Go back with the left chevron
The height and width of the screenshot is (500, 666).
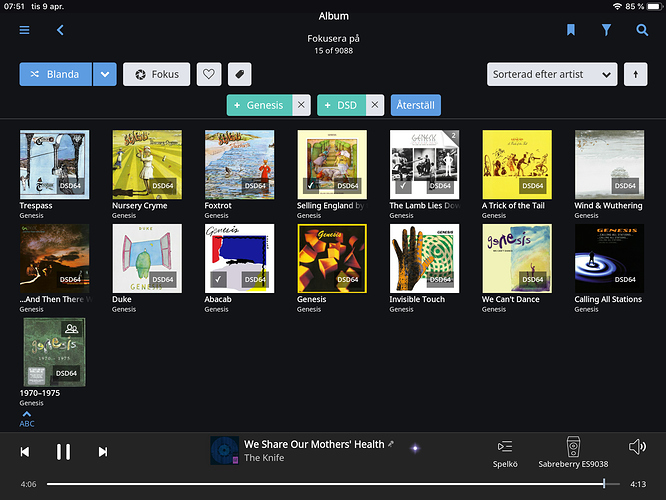click(x=60, y=30)
